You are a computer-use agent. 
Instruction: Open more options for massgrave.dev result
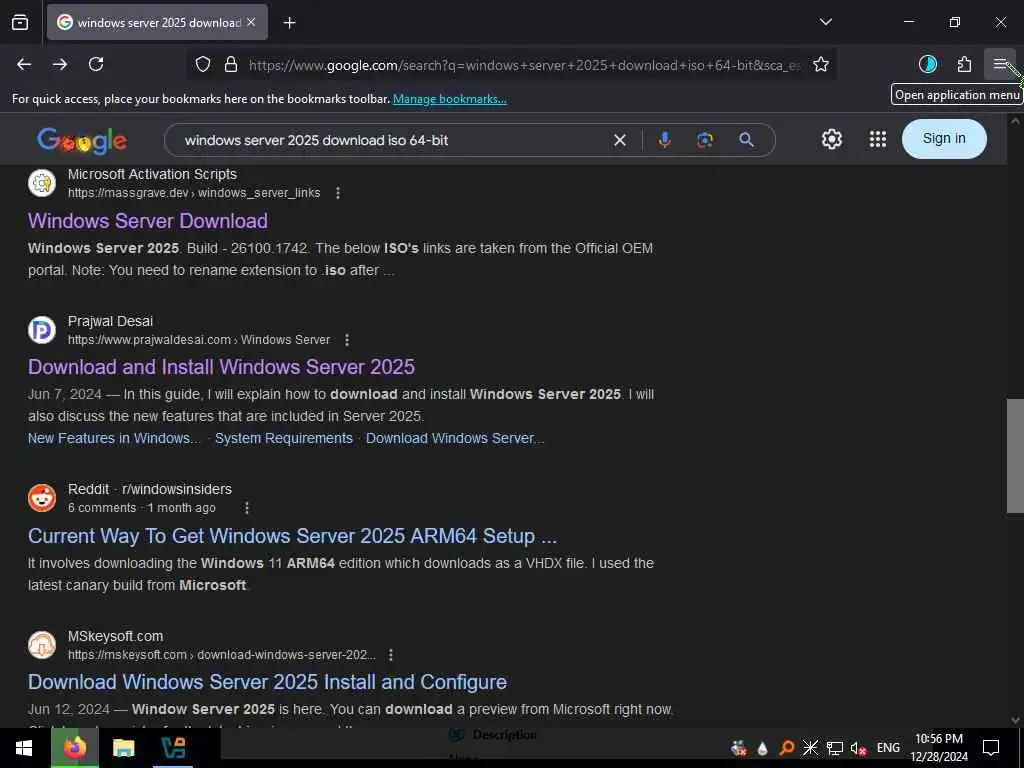pos(338,193)
